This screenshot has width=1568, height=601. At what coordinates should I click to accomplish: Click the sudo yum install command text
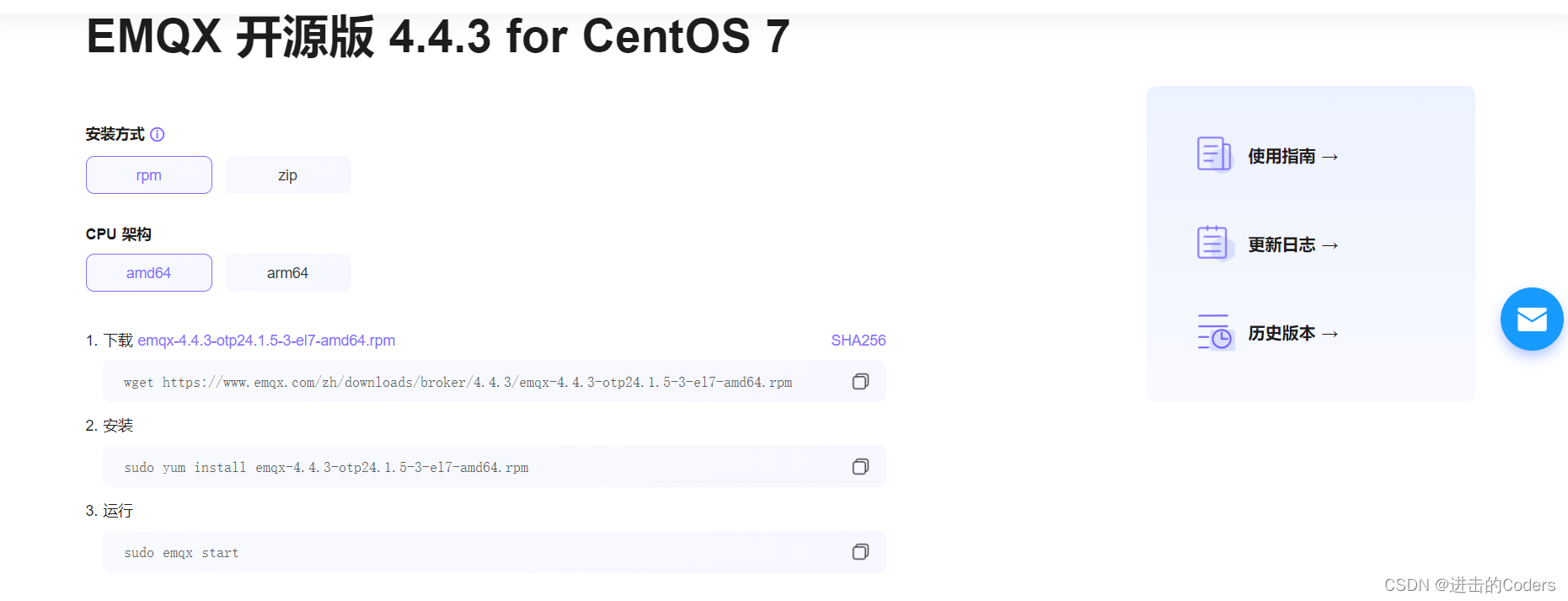[x=326, y=468]
